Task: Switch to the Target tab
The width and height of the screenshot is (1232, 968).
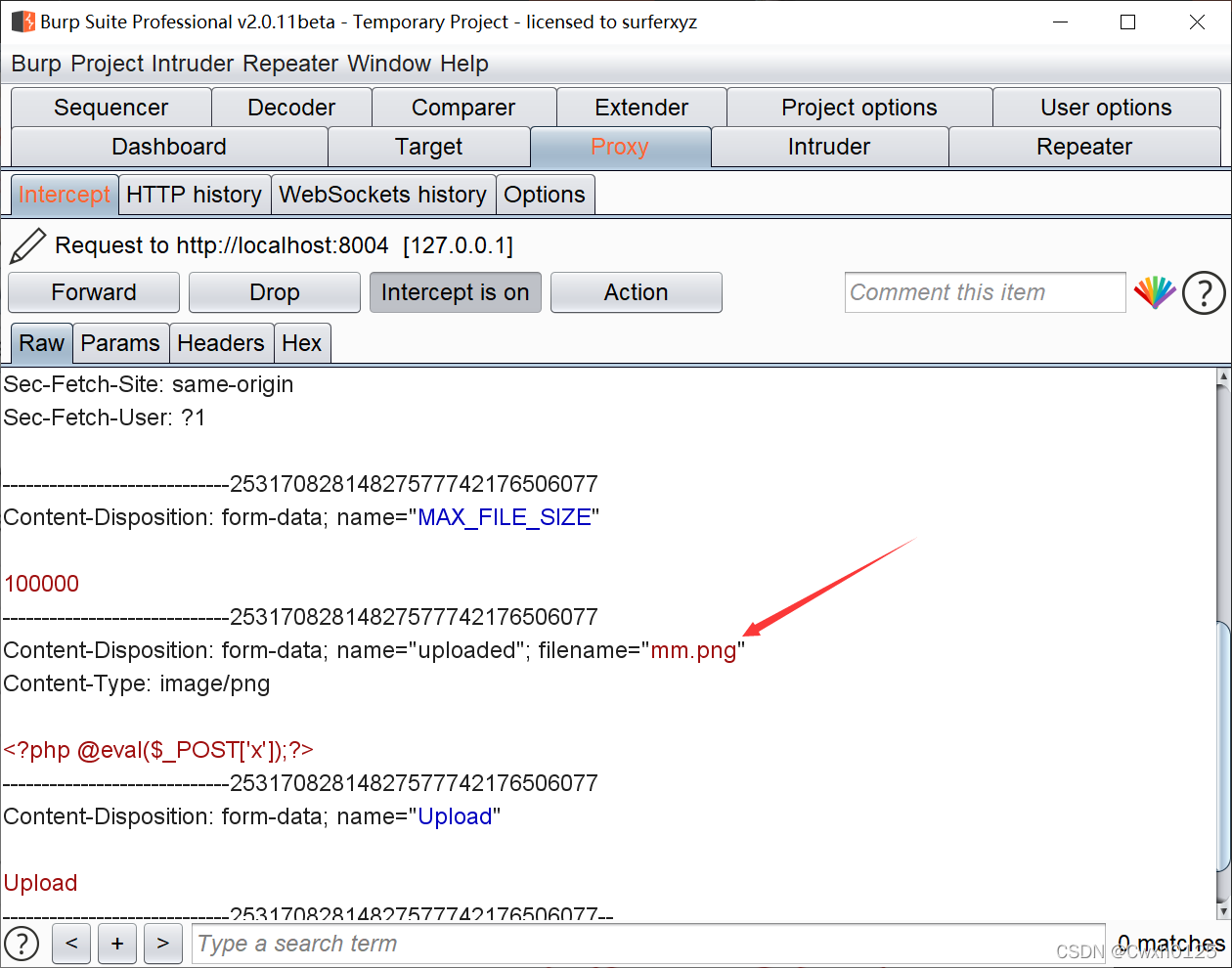Action: pyautogui.click(x=429, y=147)
